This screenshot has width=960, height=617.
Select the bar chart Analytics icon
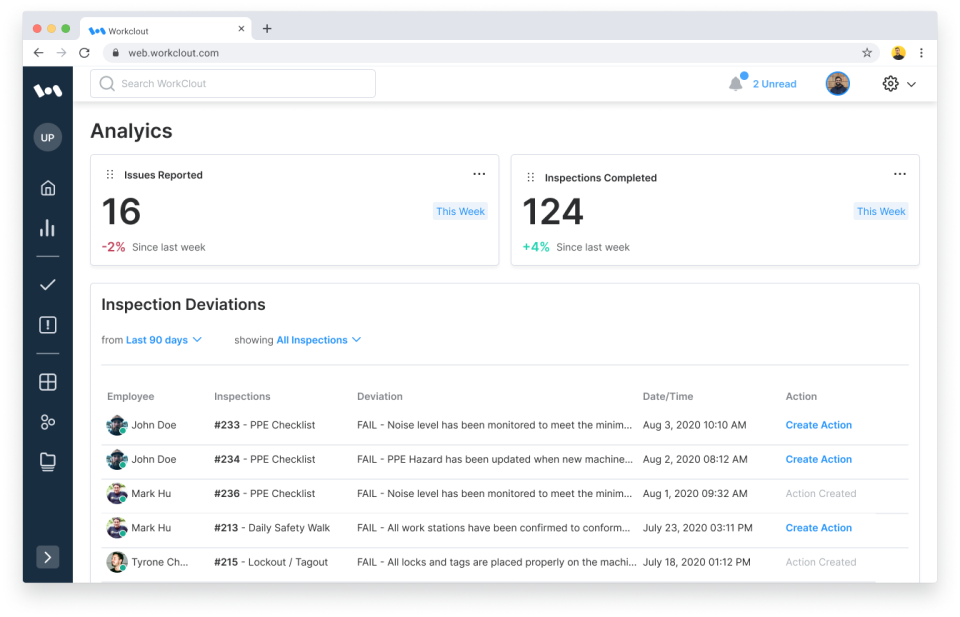click(x=47, y=227)
